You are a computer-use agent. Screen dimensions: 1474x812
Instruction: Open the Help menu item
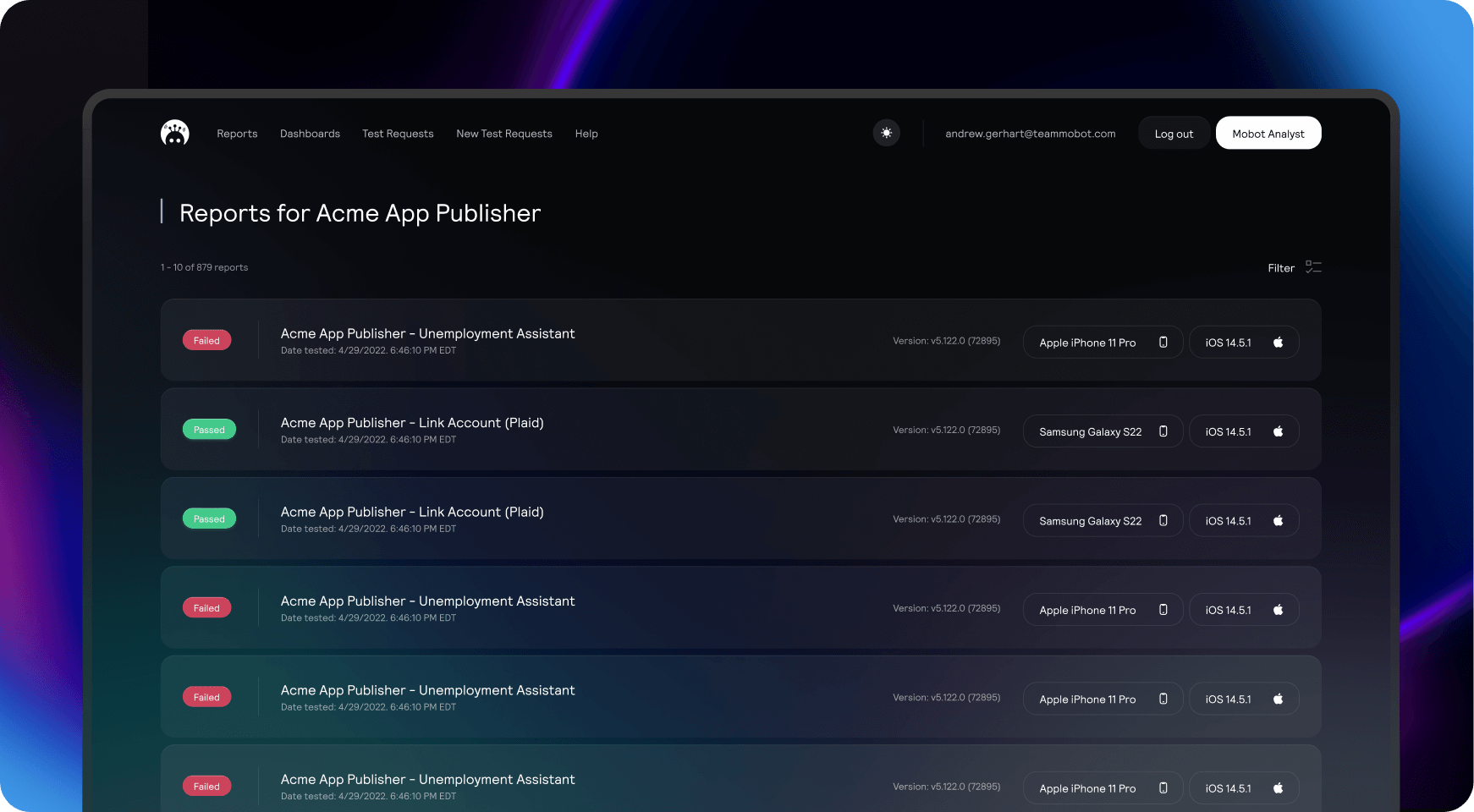(x=586, y=134)
